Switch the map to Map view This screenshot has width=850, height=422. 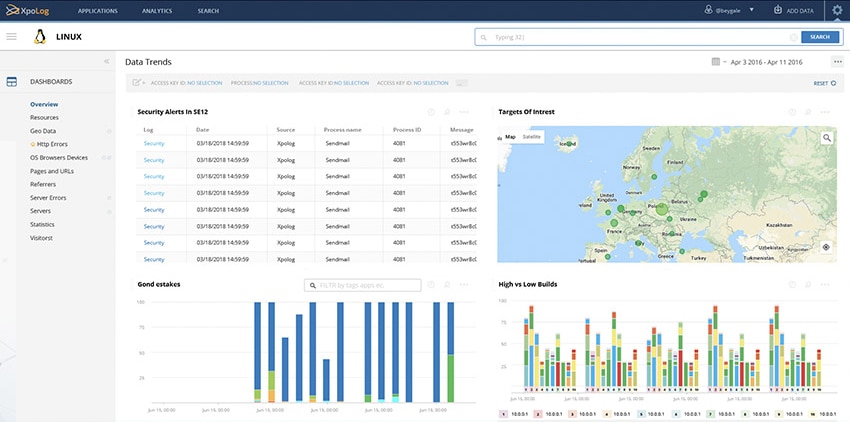[510, 137]
